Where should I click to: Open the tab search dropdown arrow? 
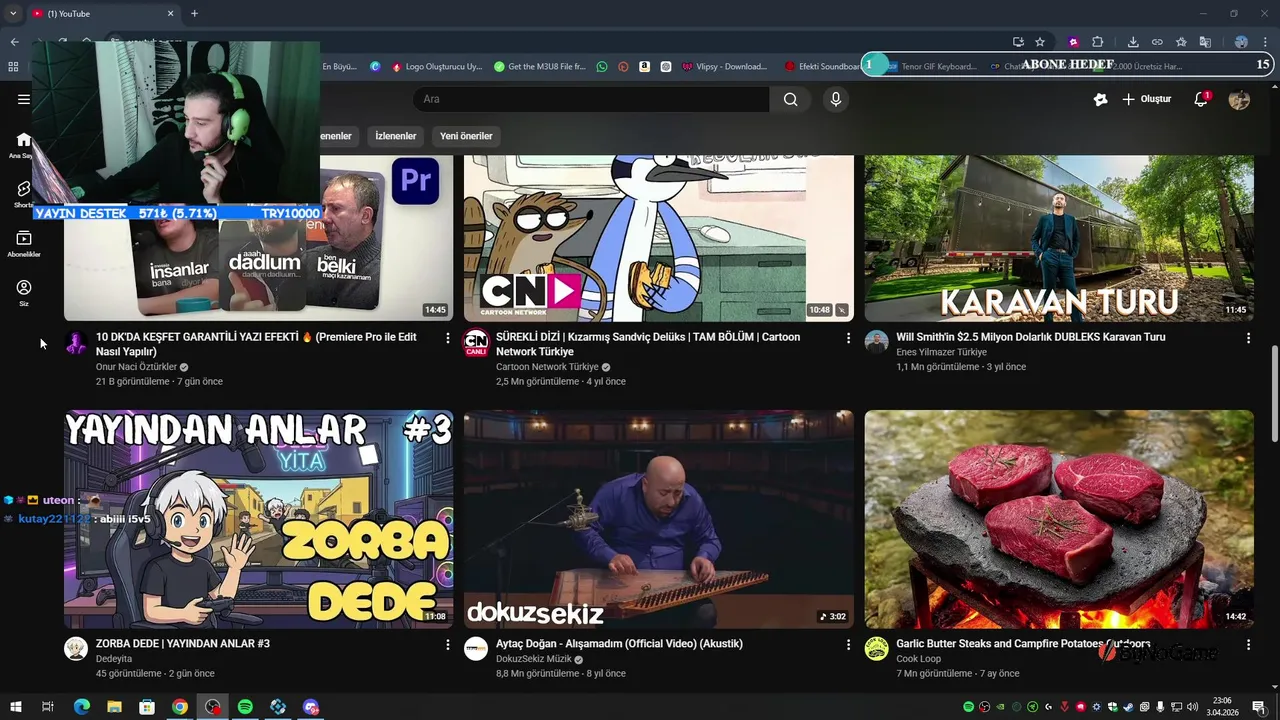[x=13, y=13]
